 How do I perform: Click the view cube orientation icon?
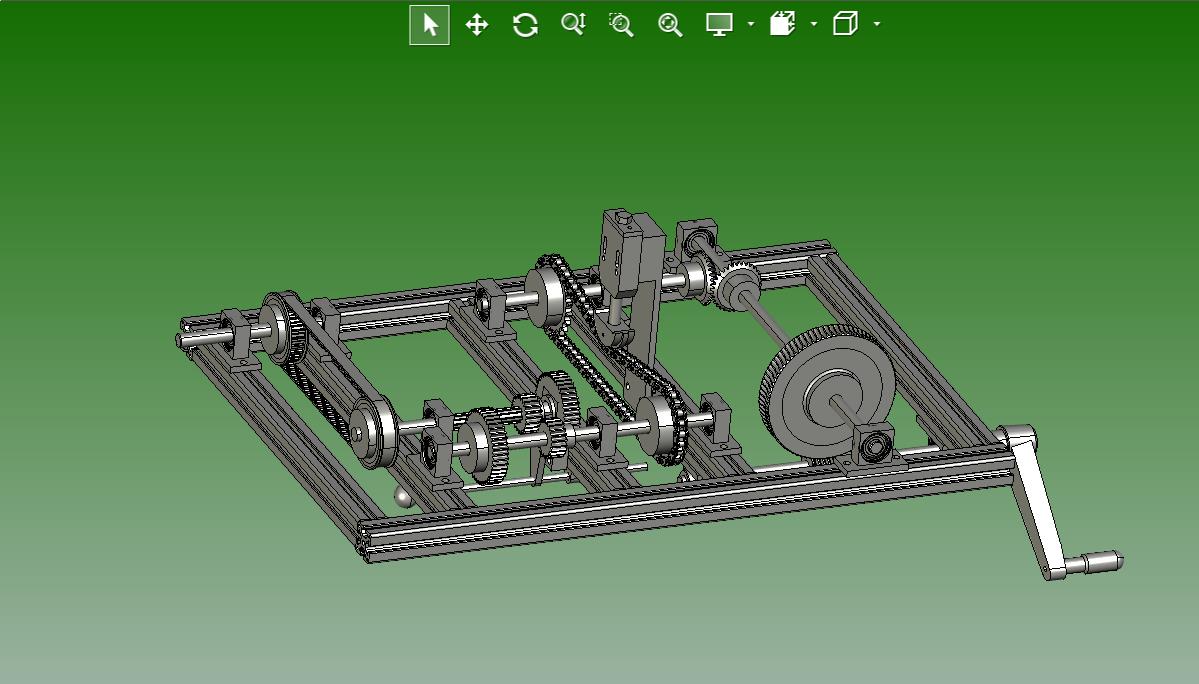tap(845, 24)
